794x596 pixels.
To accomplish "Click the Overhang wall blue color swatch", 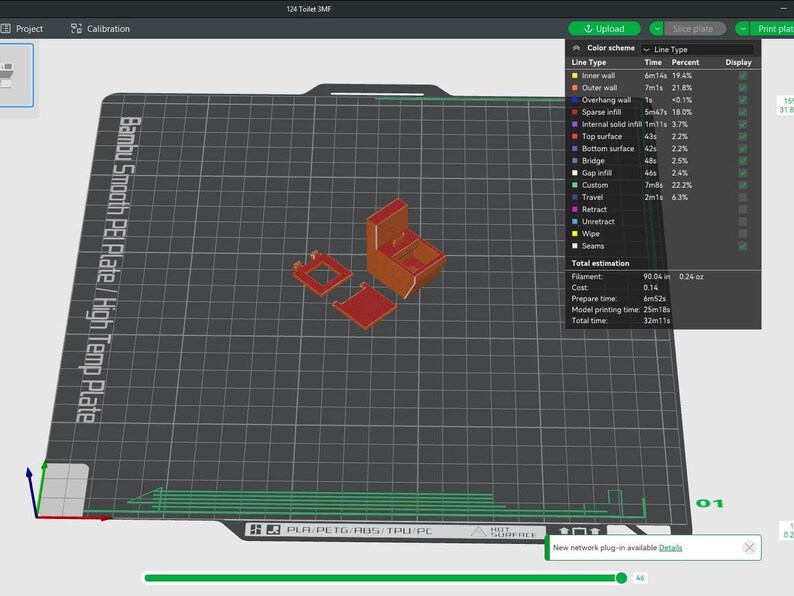I will (x=575, y=100).
